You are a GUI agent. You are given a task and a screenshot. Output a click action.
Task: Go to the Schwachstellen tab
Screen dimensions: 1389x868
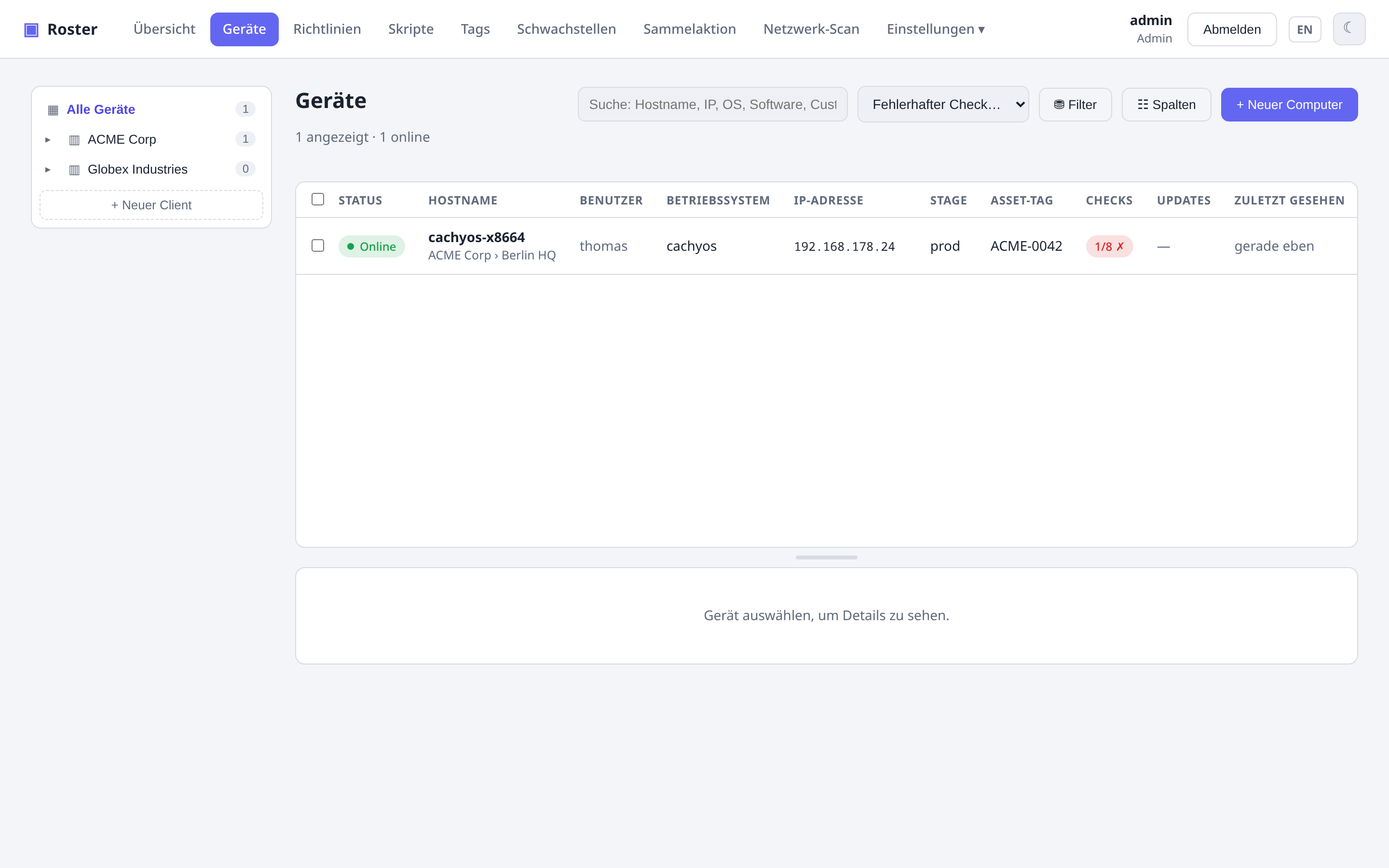click(x=566, y=29)
